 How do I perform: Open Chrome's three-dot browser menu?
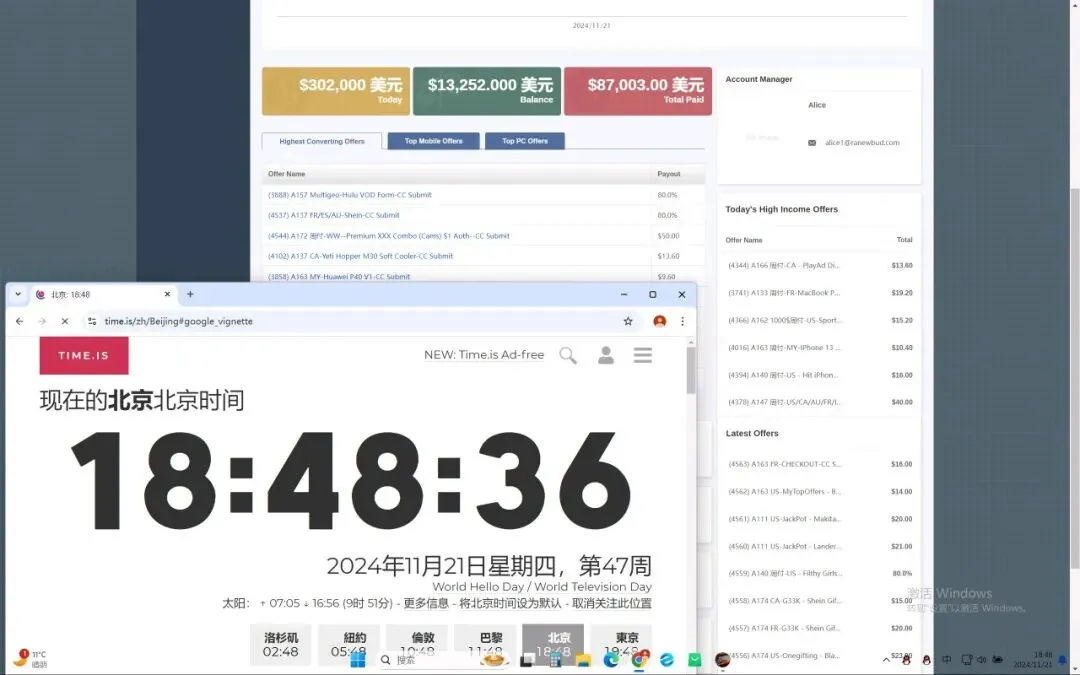(682, 321)
